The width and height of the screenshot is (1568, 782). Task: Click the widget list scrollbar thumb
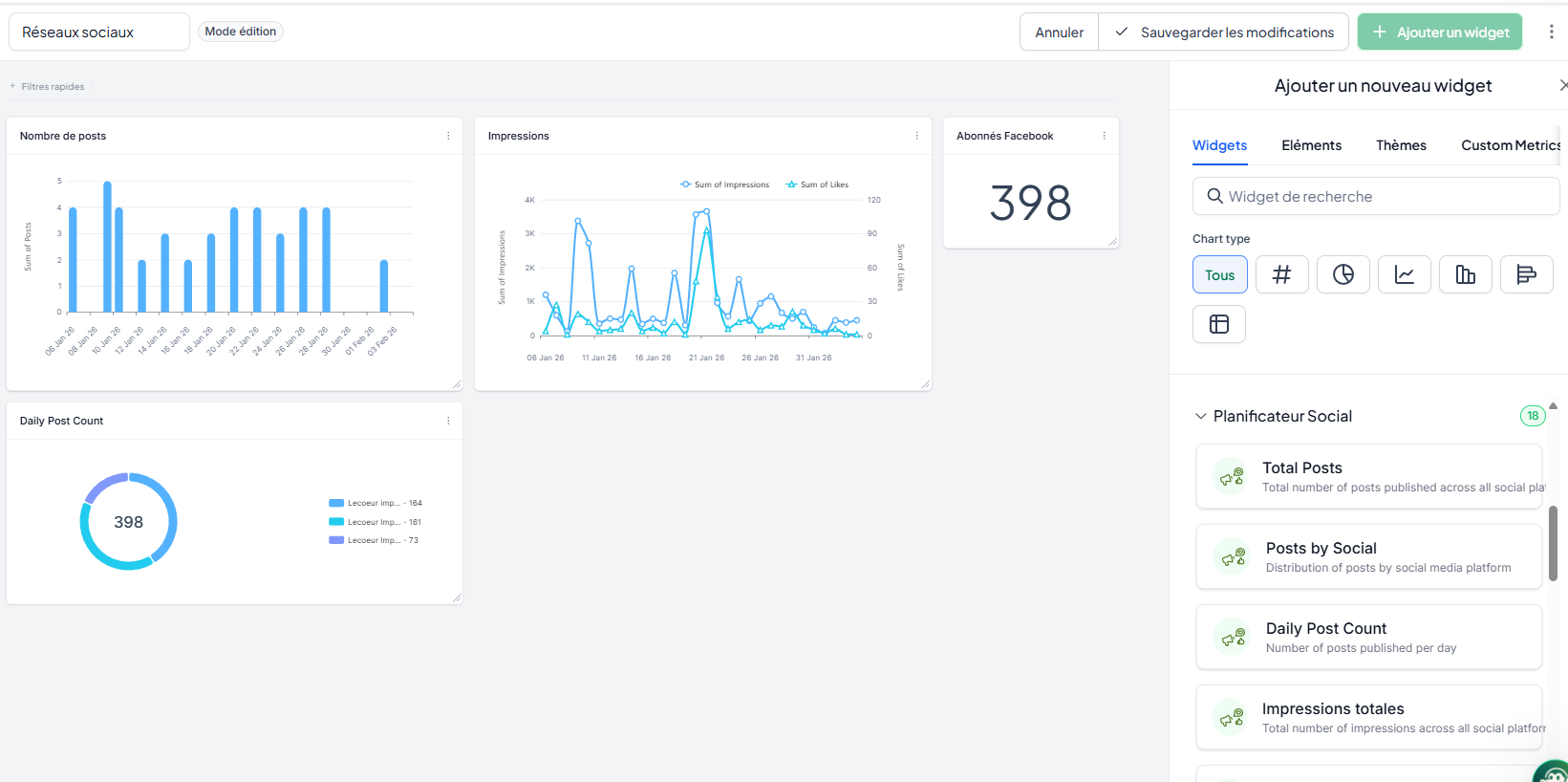click(x=1553, y=542)
